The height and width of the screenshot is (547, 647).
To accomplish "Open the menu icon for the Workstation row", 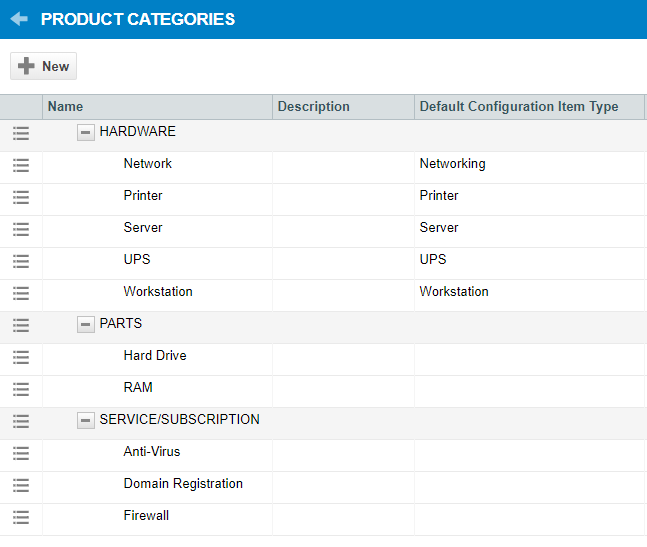I will [21, 292].
